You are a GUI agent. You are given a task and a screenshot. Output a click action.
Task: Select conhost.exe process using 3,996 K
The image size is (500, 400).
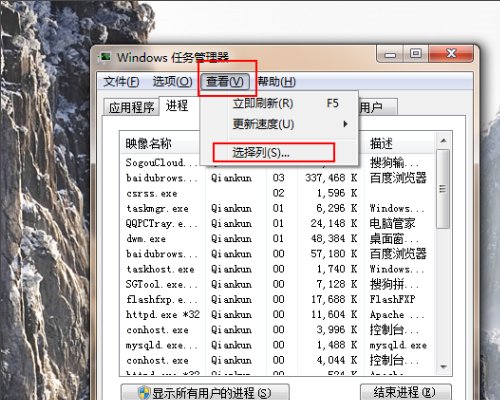coord(277,330)
